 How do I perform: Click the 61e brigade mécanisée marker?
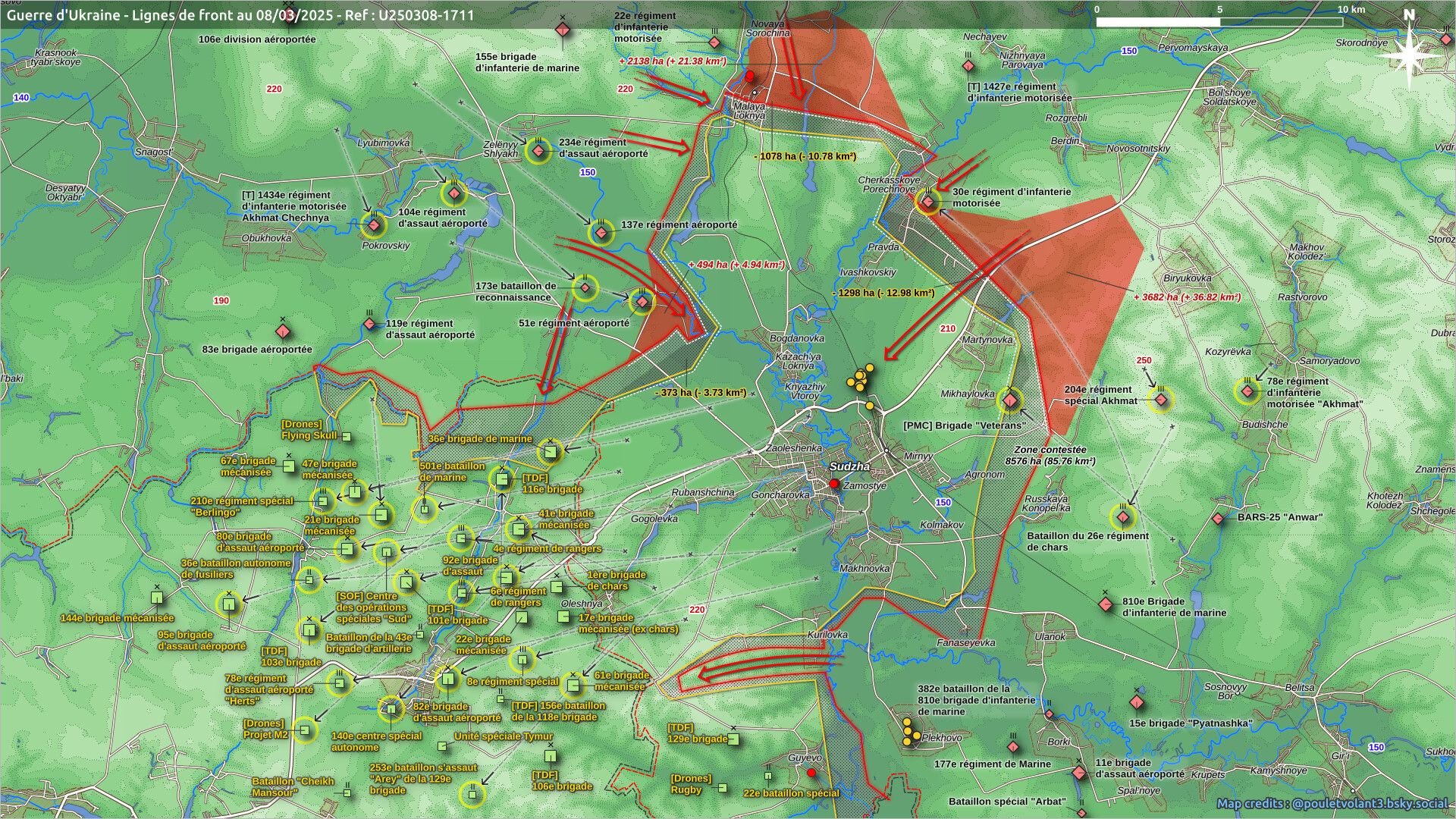574,686
